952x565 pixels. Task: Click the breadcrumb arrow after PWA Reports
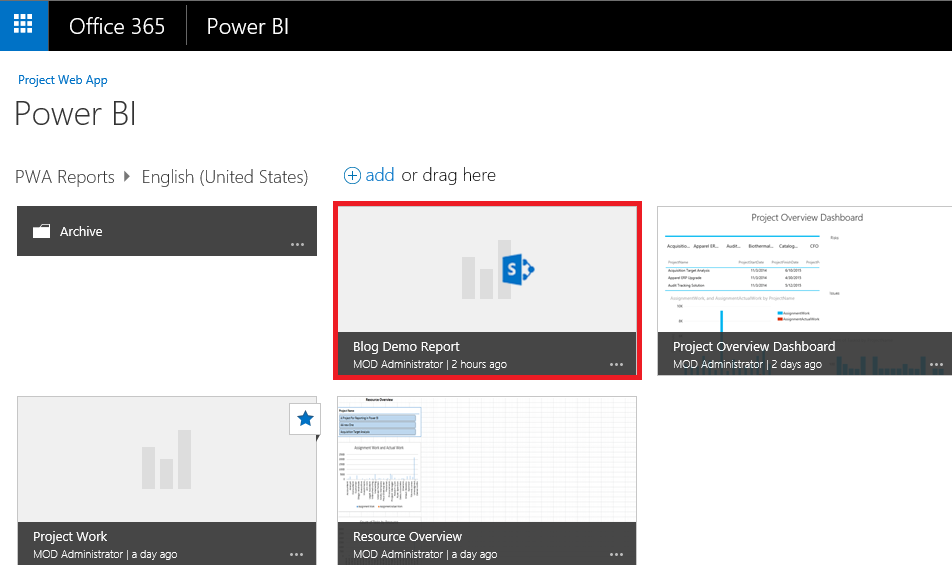tap(126, 176)
